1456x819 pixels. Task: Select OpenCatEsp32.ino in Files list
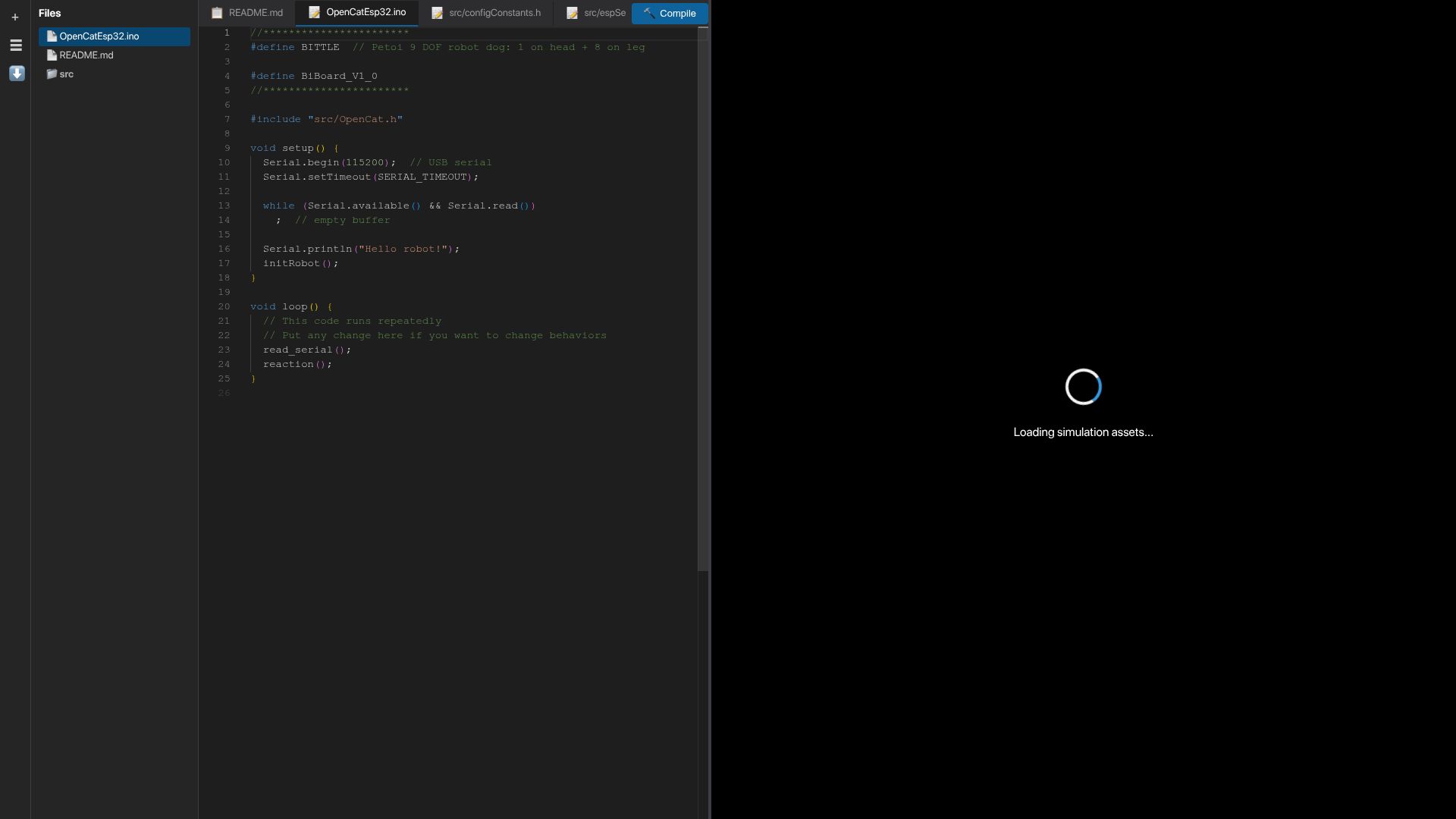tap(115, 36)
